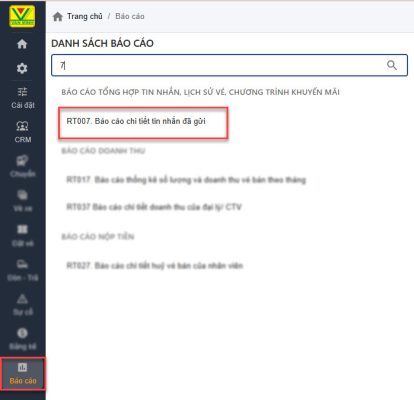Open the settings gear in the sidebar
The image size is (414, 400).
click(22, 68)
